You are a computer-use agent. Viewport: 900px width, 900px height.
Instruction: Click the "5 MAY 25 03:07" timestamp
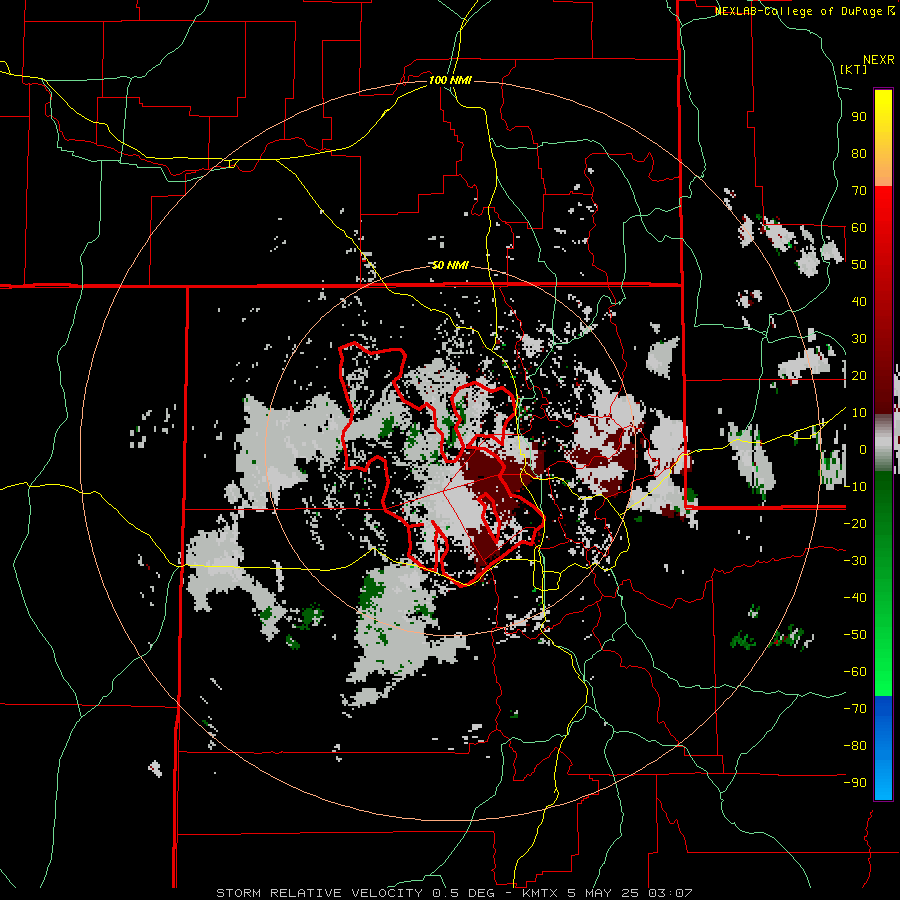pos(630,893)
